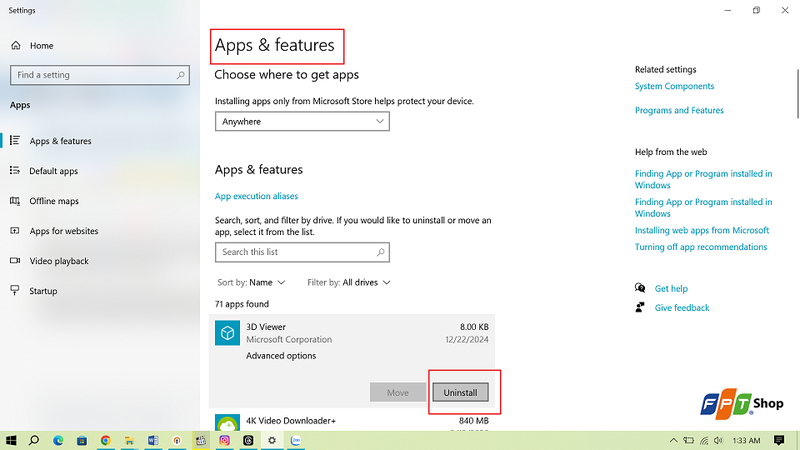Launch Google Chrome from taskbar

point(106,440)
